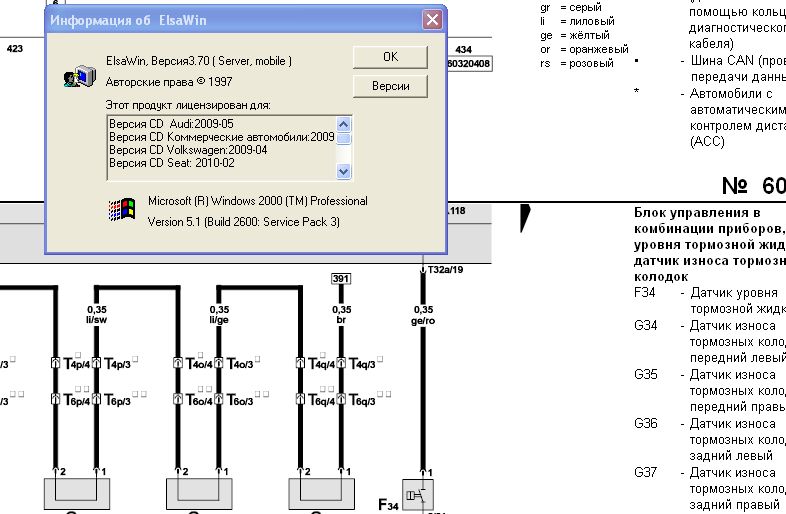786x514 pixels.
Task: Click the black page marker flag
Action: coord(525,218)
